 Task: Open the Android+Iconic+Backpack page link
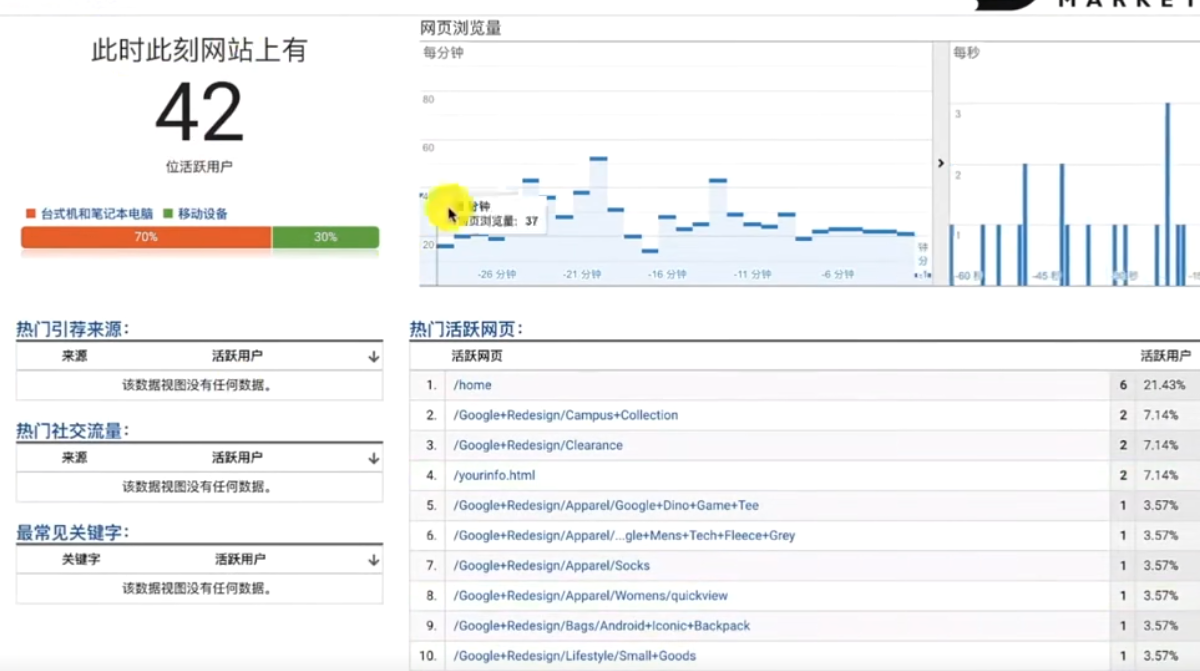pyautogui.click(x=601, y=625)
